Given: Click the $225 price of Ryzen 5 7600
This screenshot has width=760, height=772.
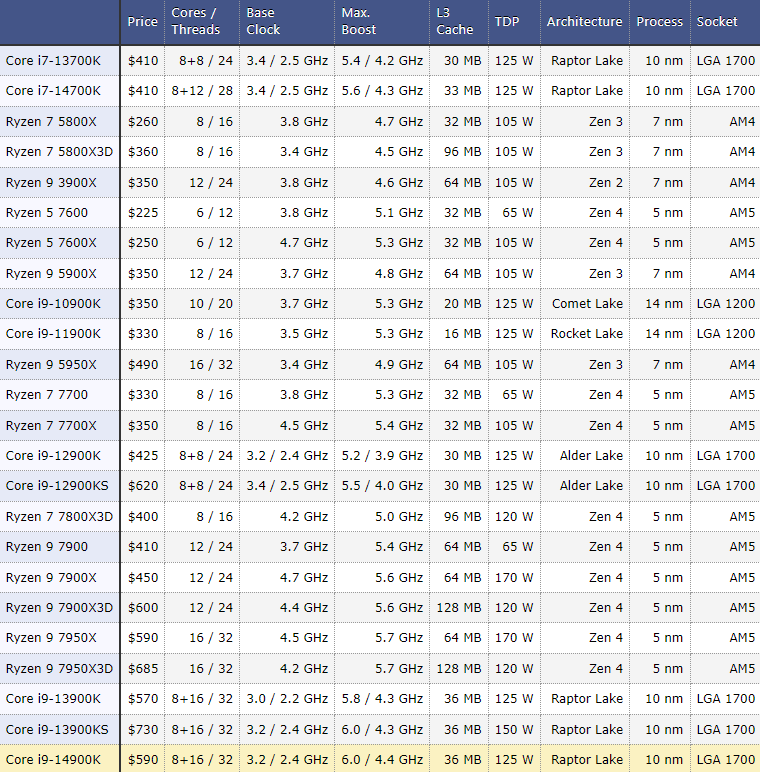Looking at the screenshot, I should point(143,213).
